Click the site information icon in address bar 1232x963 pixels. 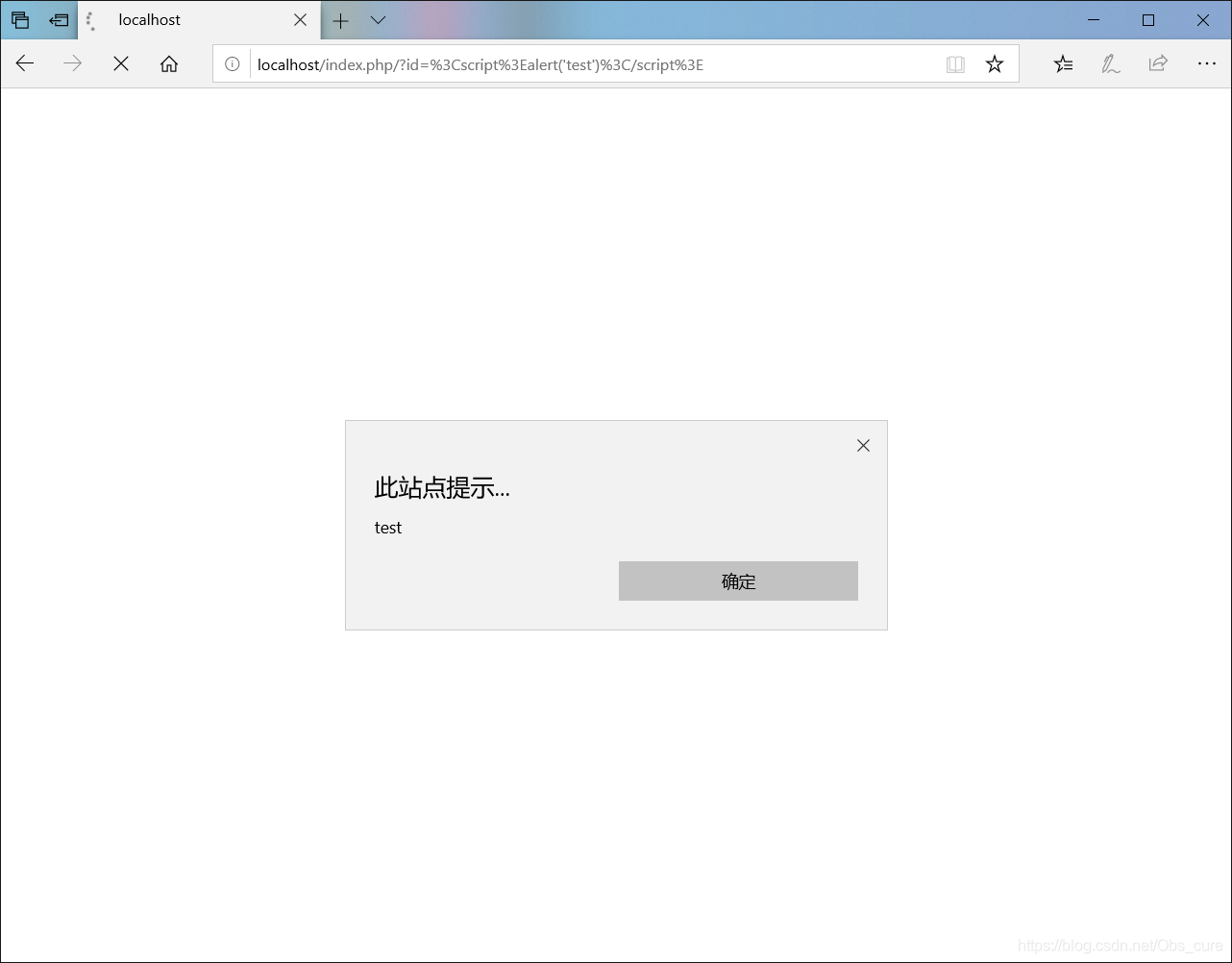click(231, 64)
